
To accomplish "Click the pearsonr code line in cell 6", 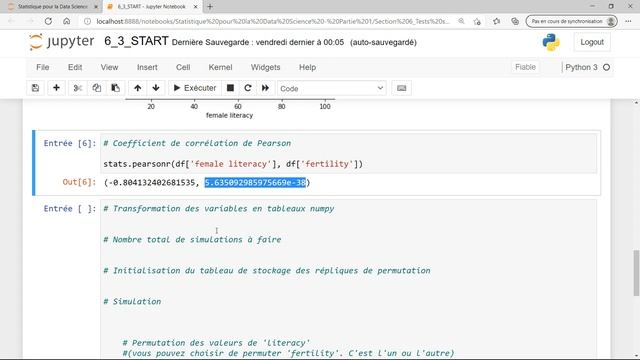I will pos(233,164).
